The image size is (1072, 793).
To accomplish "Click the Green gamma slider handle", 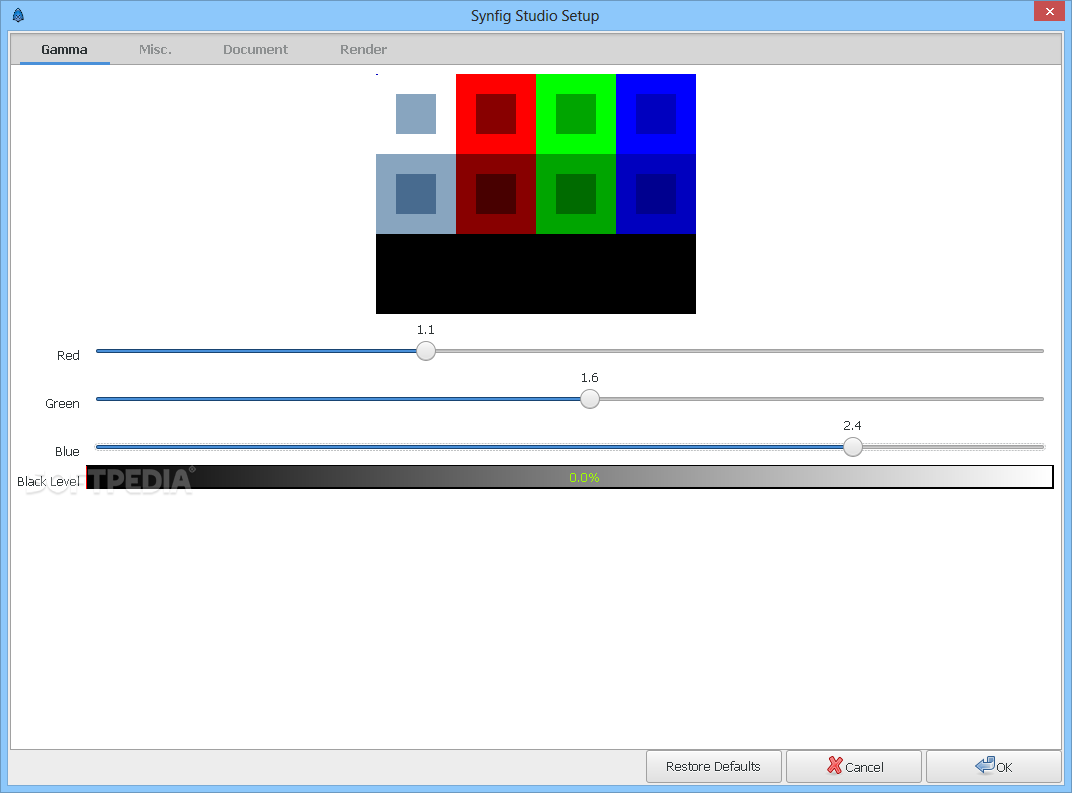I will click(x=590, y=399).
